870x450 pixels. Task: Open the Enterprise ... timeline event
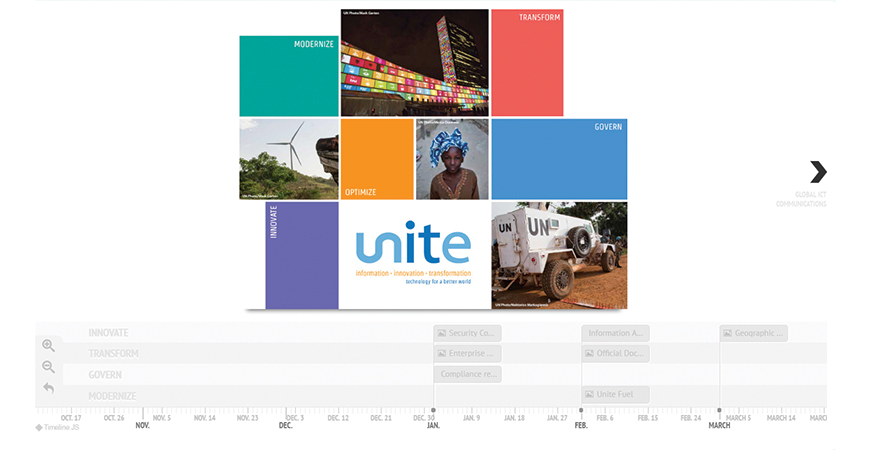click(467, 353)
